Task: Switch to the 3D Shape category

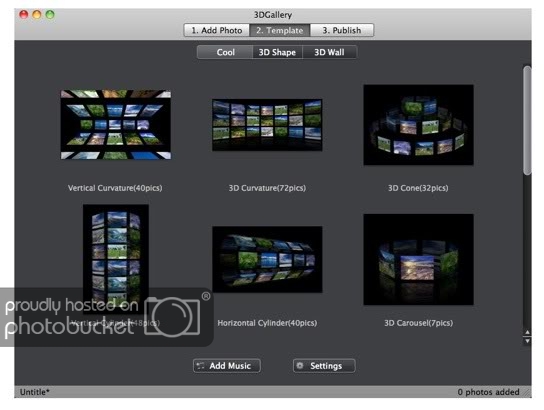Action: point(277,52)
